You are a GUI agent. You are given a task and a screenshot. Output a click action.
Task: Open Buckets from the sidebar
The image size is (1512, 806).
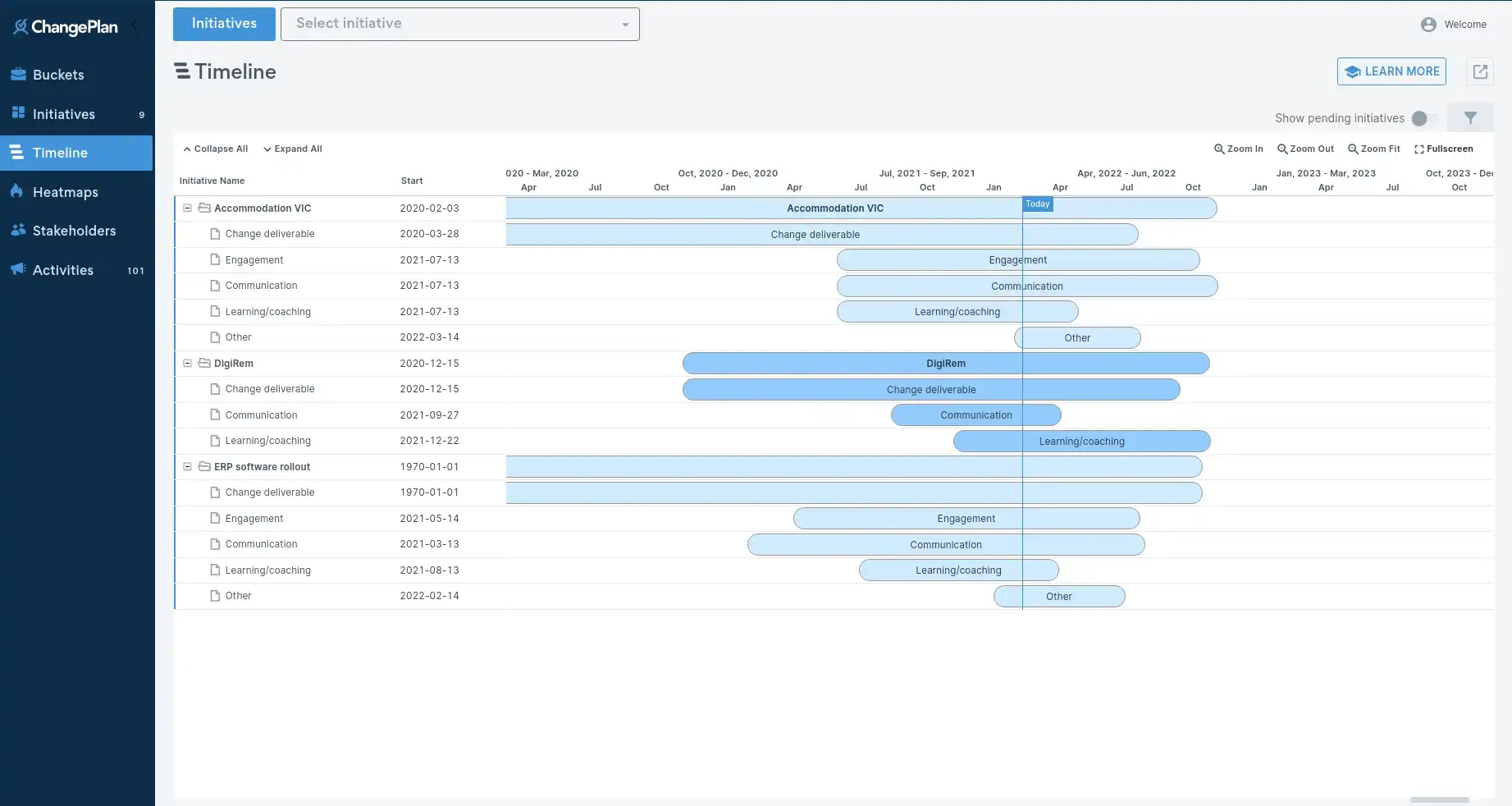[x=58, y=75]
